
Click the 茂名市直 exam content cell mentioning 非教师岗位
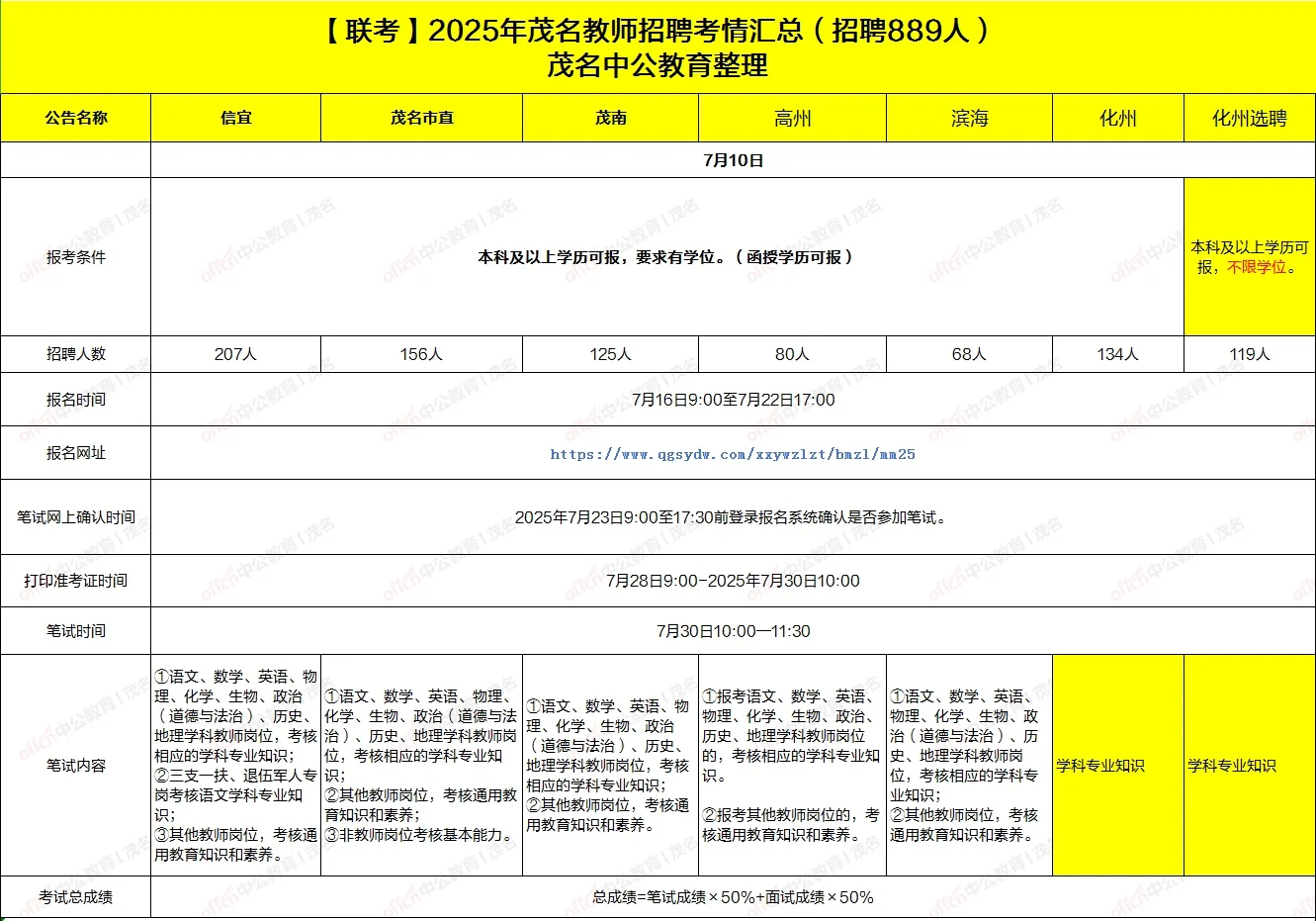tap(422, 766)
